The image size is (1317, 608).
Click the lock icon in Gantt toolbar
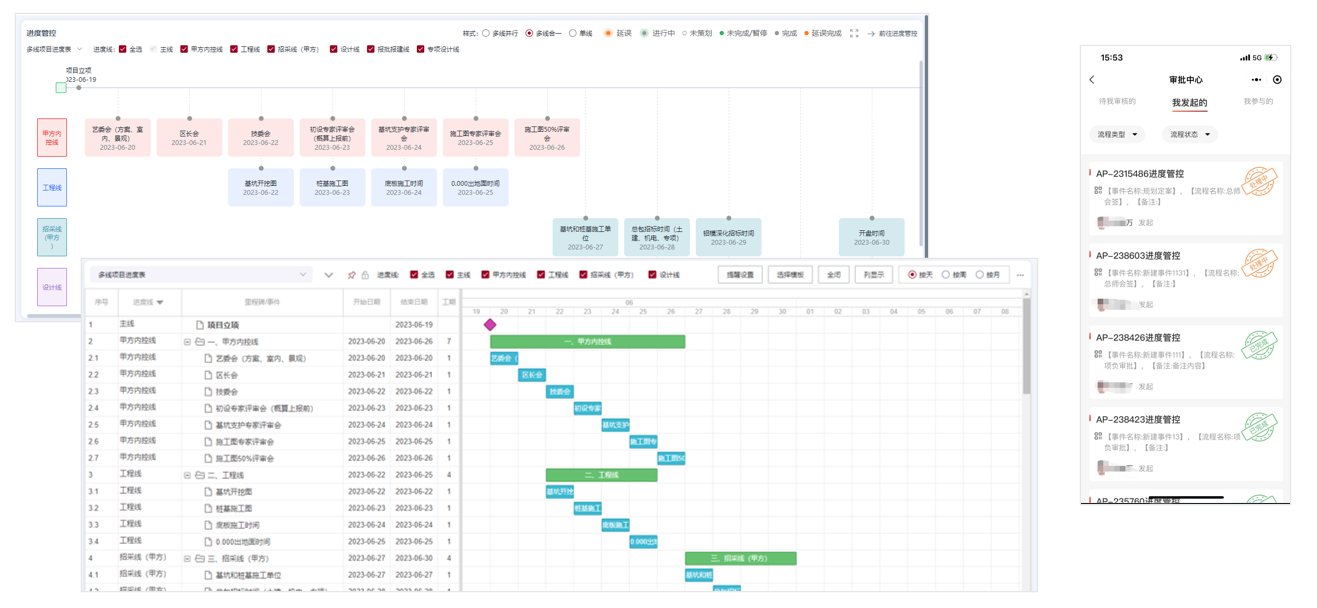pyautogui.click(x=365, y=275)
